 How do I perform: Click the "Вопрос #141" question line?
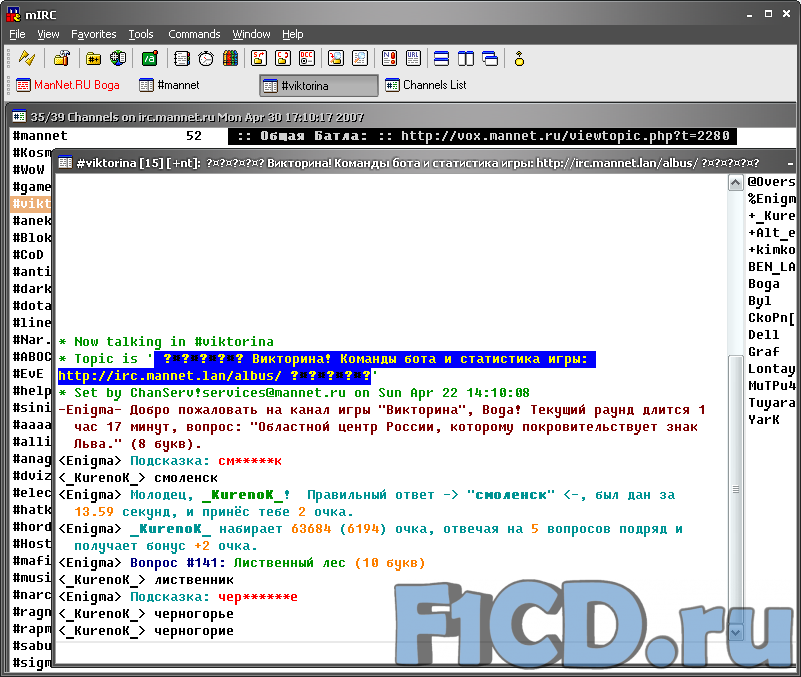coord(242,563)
